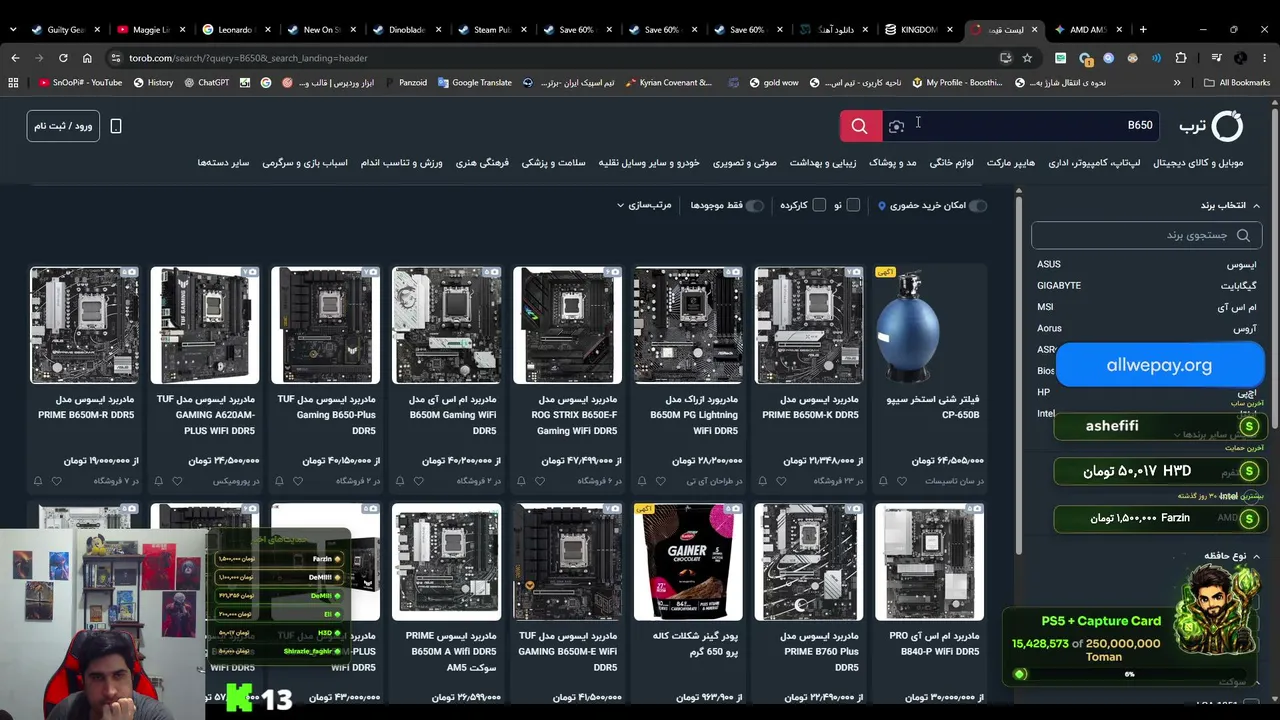Click bell icon on B650M PG Lightning card

coord(643,481)
